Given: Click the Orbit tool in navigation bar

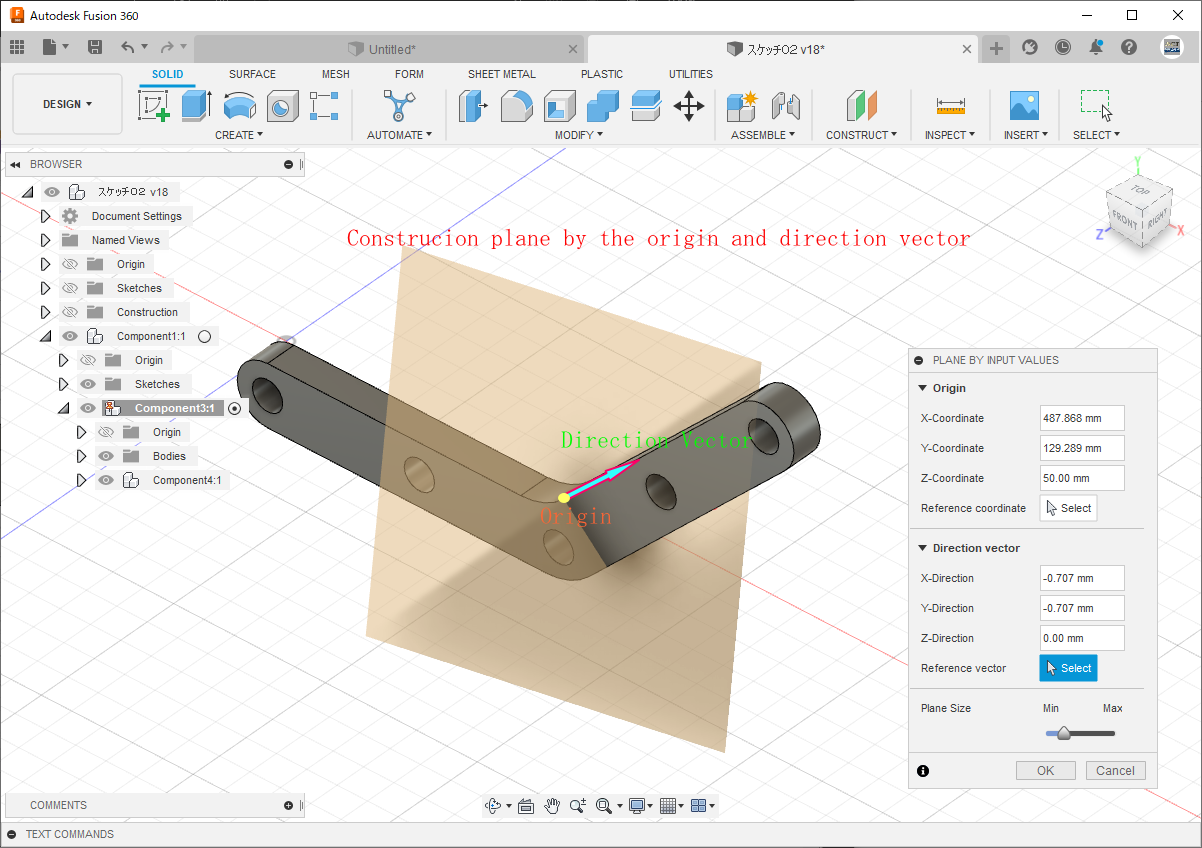Looking at the screenshot, I should (x=492, y=806).
